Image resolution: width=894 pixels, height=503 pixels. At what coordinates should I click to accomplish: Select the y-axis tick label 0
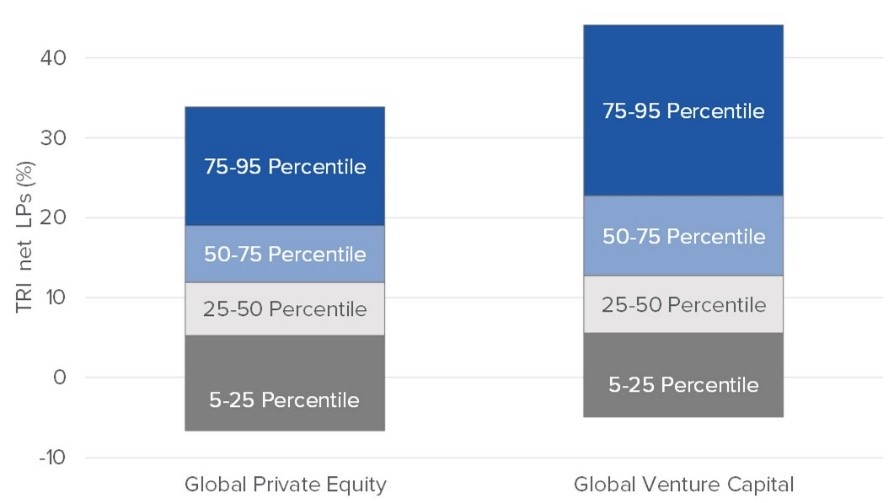(x=60, y=378)
